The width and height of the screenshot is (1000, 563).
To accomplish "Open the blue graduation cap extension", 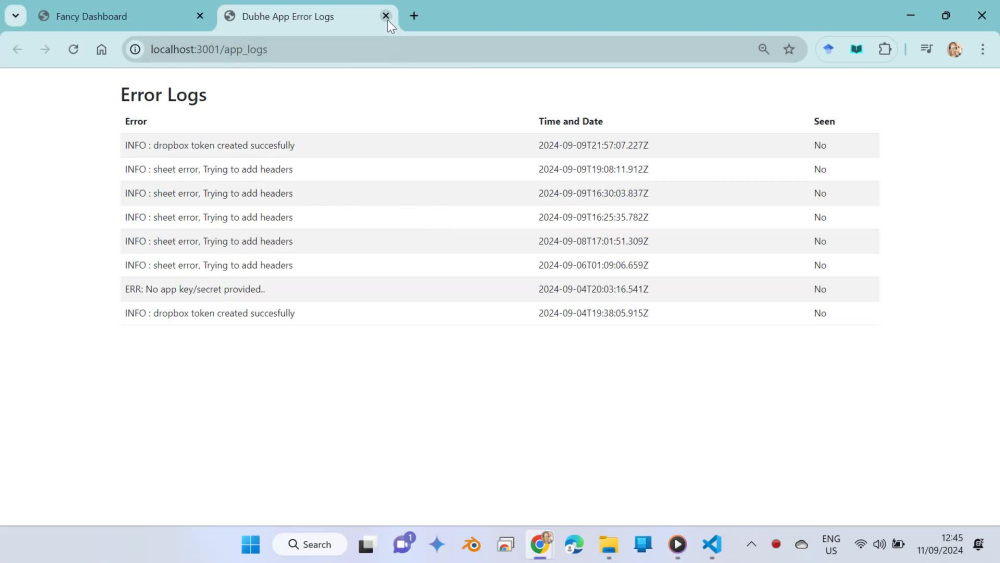I will pyautogui.click(x=828, y=49).
